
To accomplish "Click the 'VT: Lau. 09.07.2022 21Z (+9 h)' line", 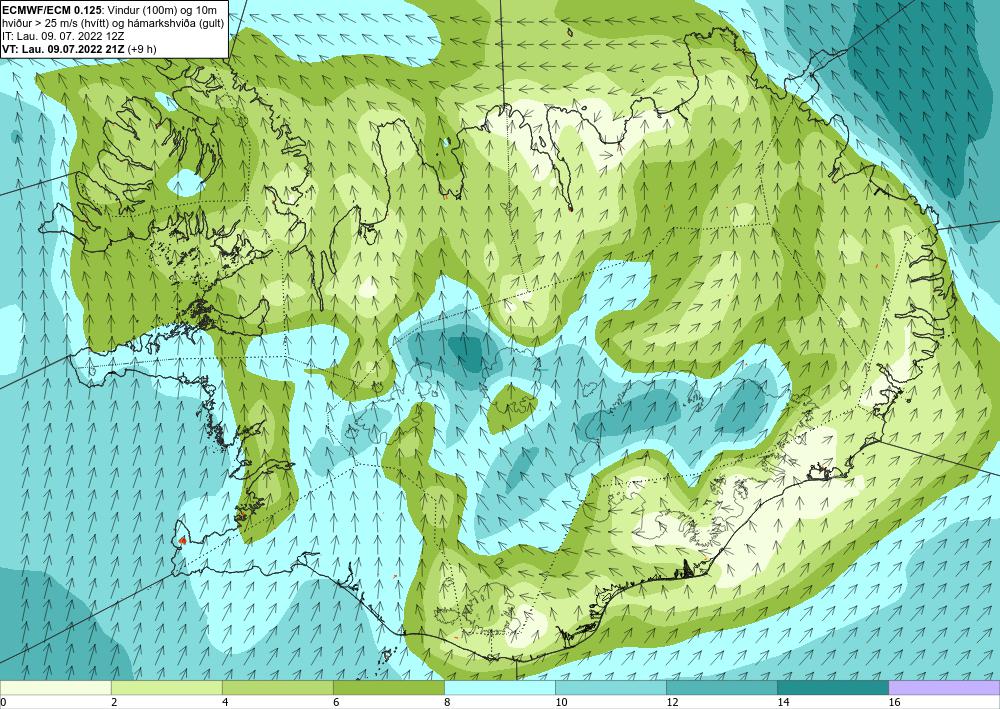I will pos(79,48).
